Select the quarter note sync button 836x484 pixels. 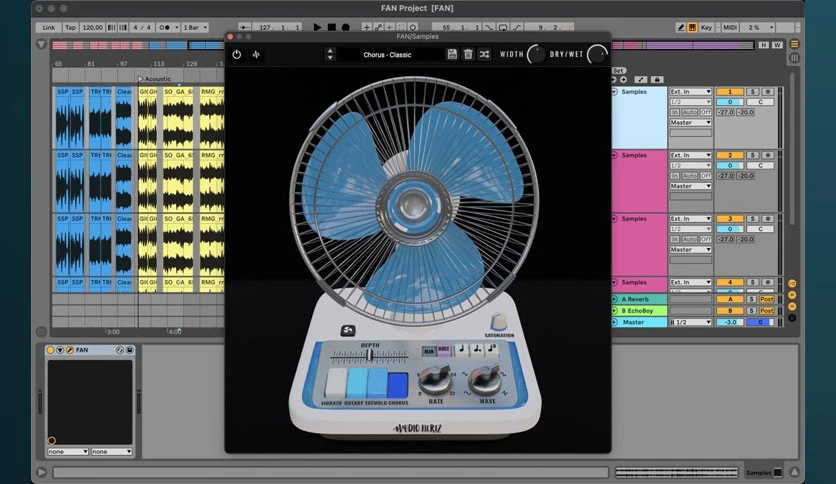click(461, 350)
